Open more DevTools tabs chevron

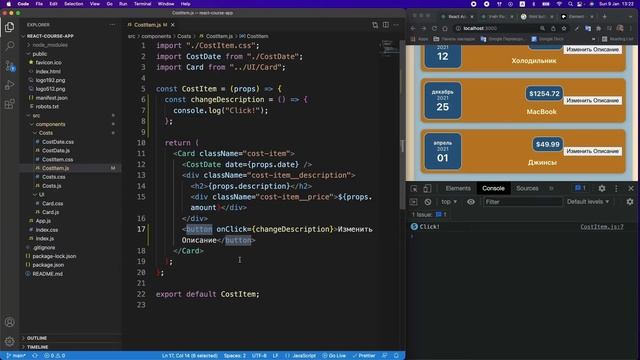pos(551,189)
